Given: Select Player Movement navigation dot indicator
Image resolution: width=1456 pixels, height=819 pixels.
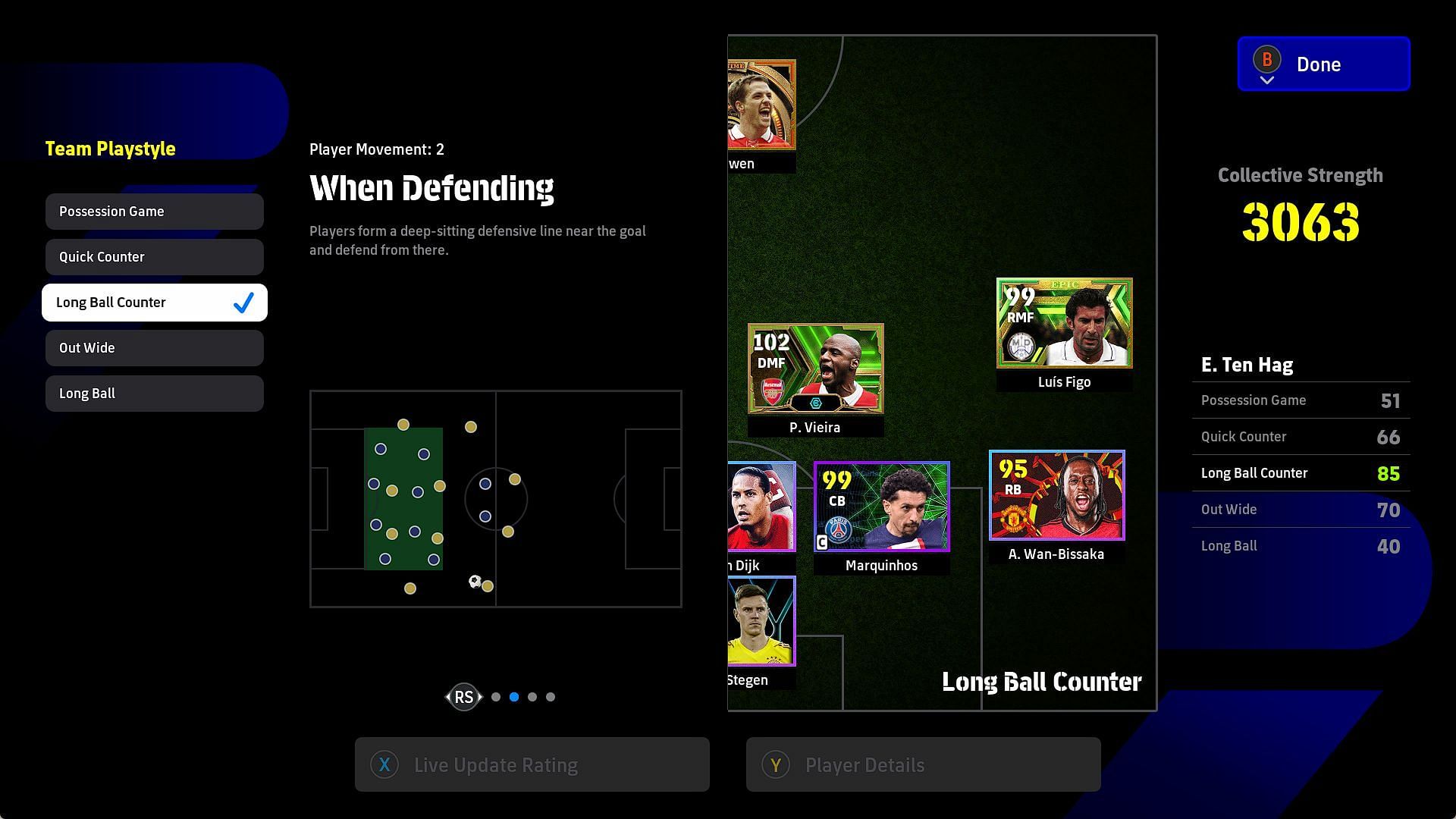Looking at the screenshot, I should [x=514, y=697].
